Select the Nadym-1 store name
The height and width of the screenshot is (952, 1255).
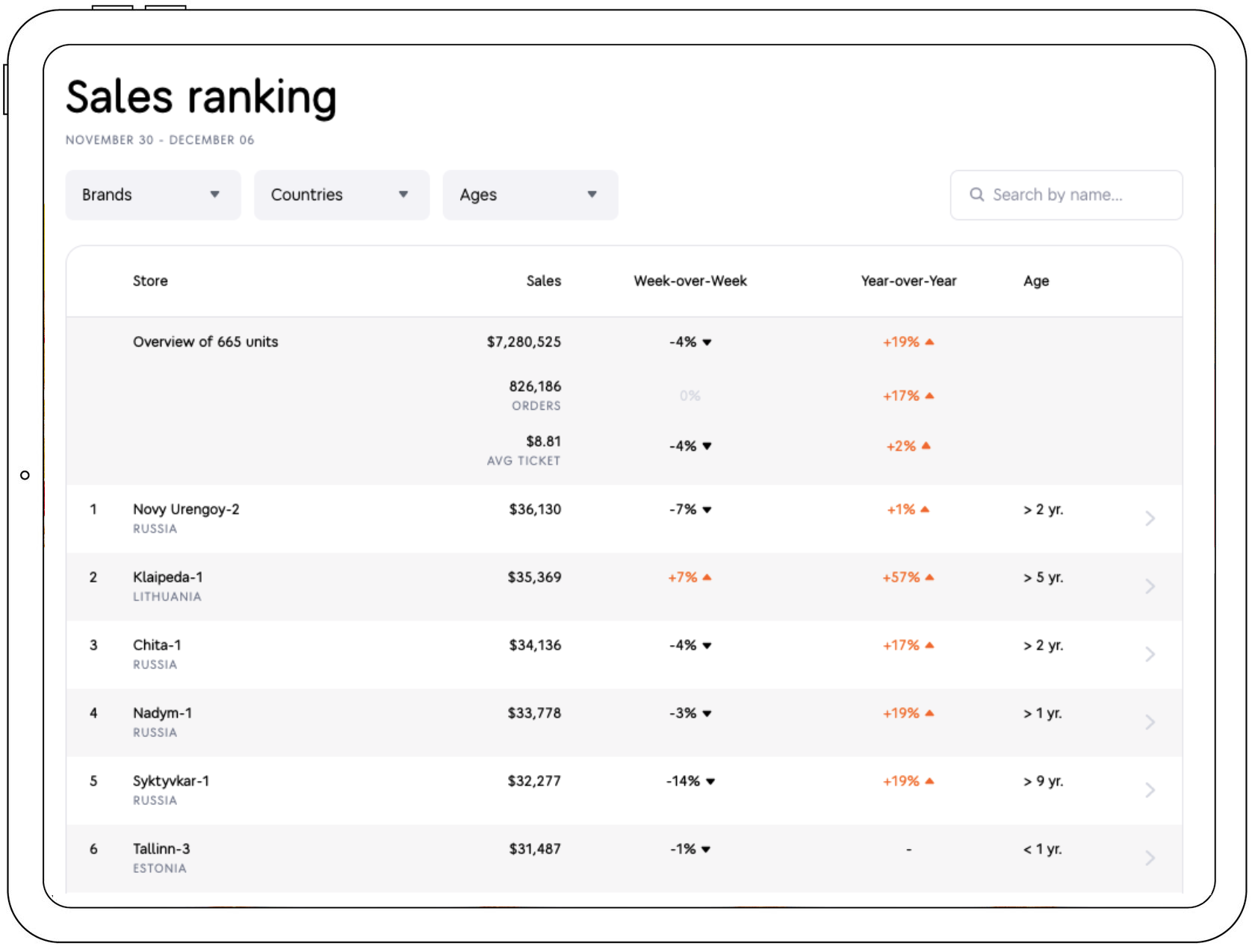[x=162, y=713]
